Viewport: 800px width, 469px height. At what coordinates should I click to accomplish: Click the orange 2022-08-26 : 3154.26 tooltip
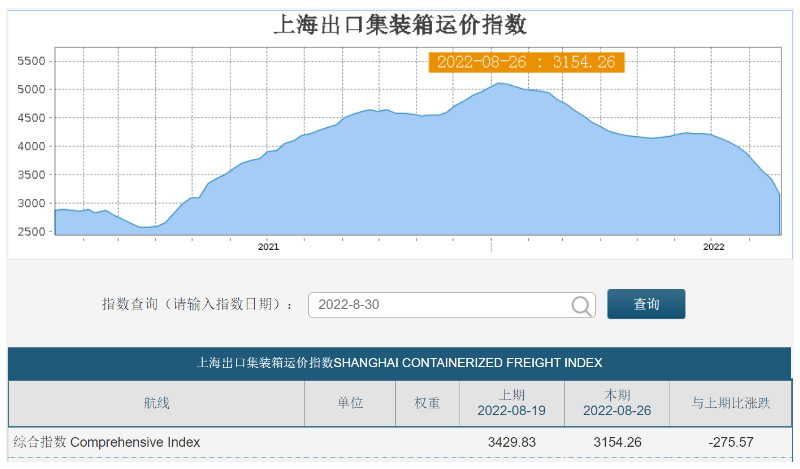526,62
